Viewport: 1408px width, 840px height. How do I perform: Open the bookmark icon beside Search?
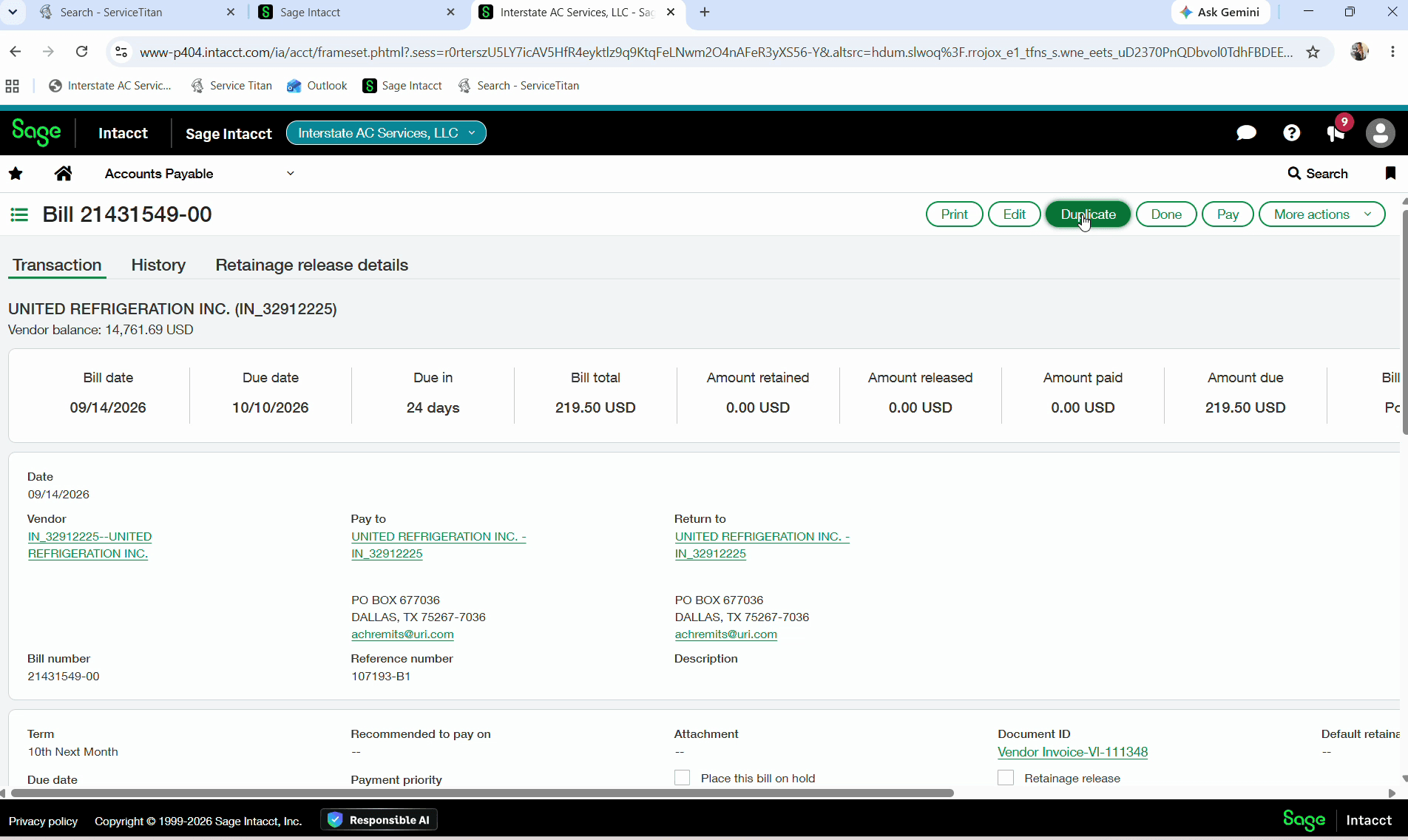1390,173
